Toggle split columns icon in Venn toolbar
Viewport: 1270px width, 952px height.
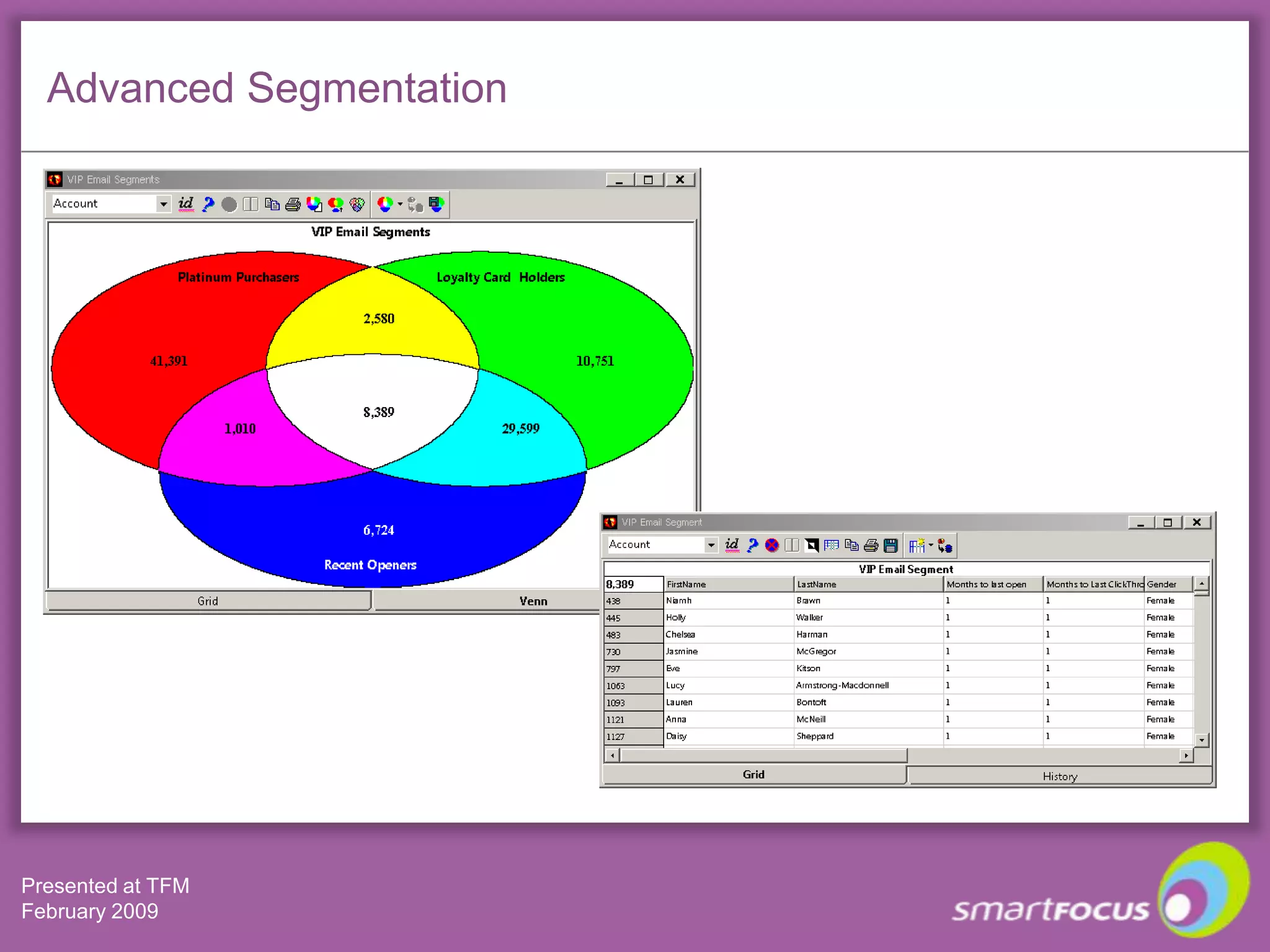(x=250, y=204)
